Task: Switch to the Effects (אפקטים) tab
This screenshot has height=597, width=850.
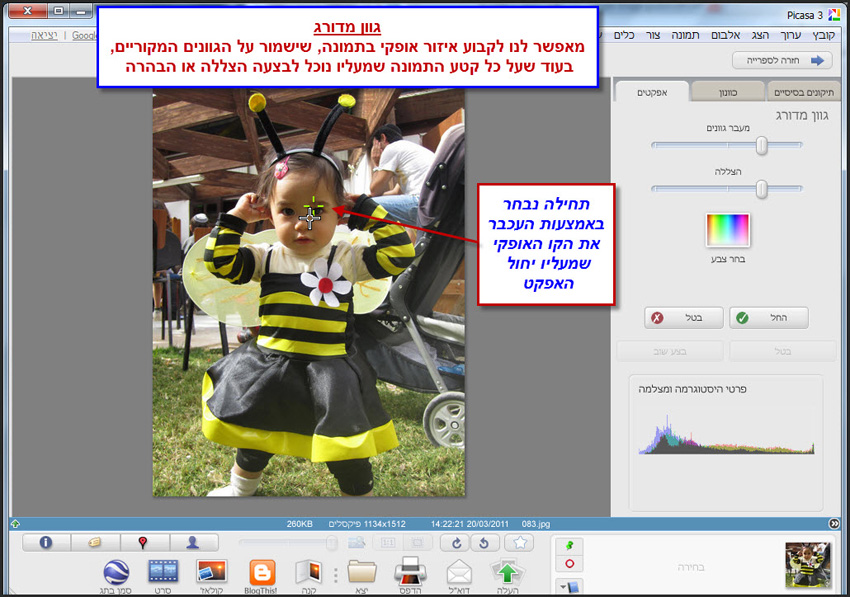Action: point(652,92)
